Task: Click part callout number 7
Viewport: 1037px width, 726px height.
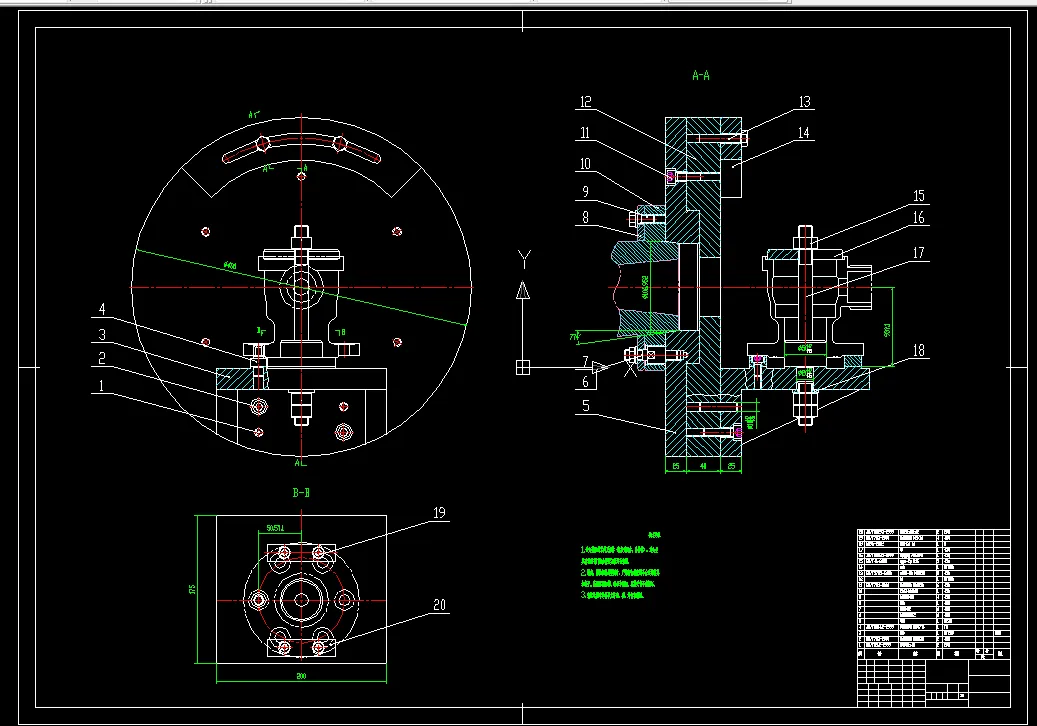Action: click(585, 362)
